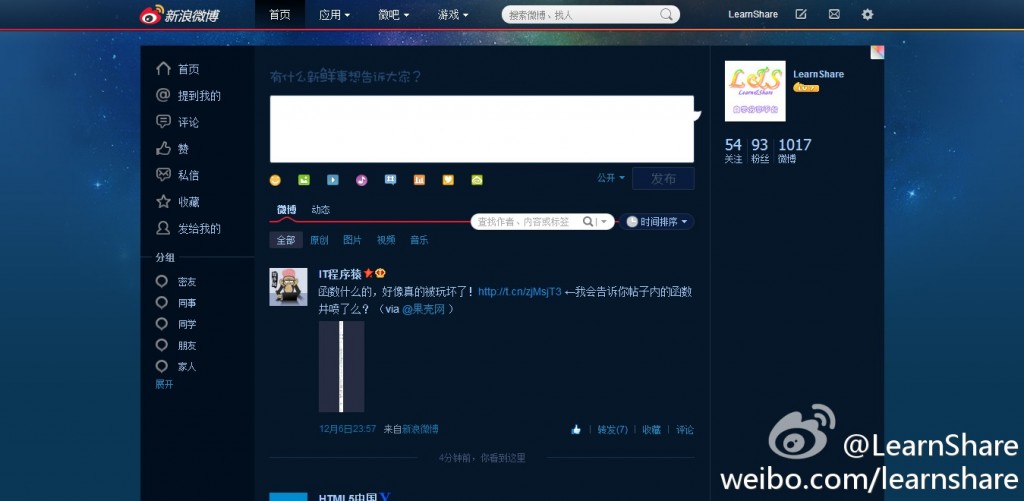Like the IT程序猿 post with thumbs-up icon

click(575, 430)
